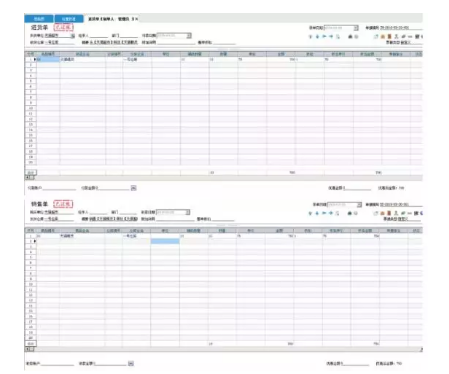Close the 进货单 管理员 tab

tap(137, 19)
